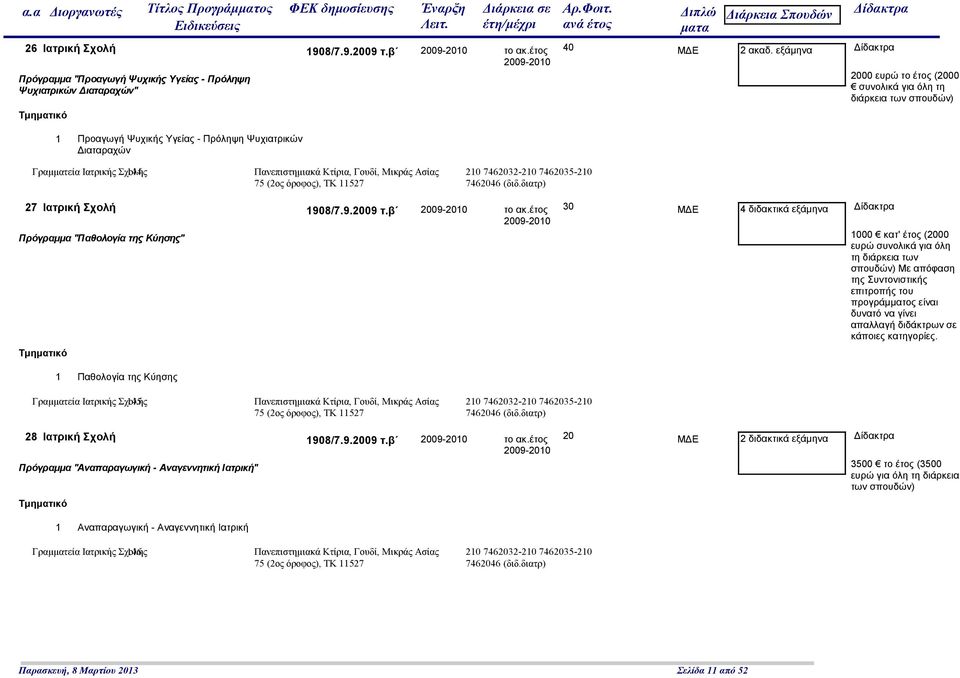Click 'Τμηματικό' label in entry 26
The width and height of the screenshot is (960, 678).
click(43, 115)
